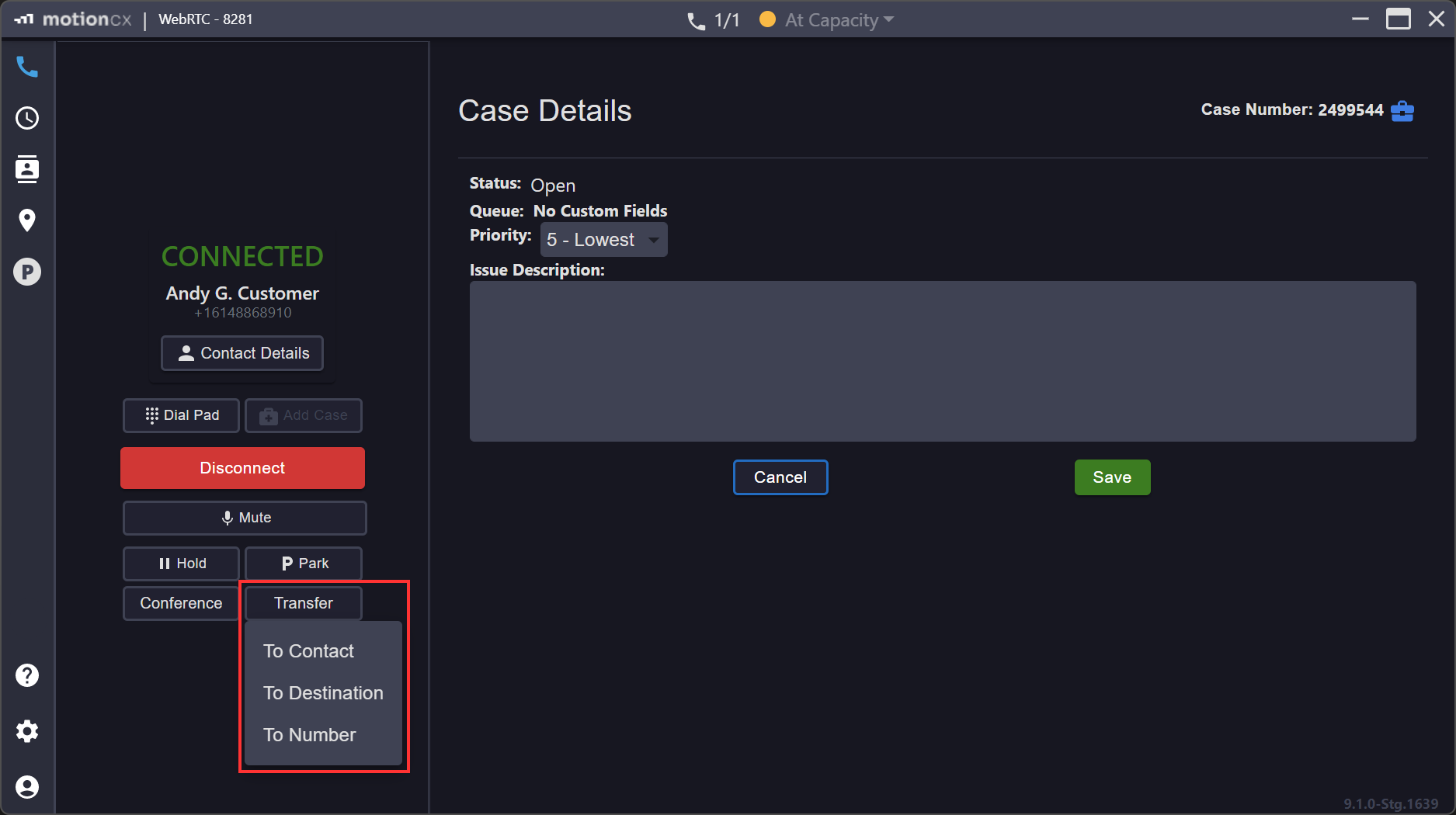This screenshot has height=815, width=1456.
Task: Disconnect the current call
Action: tap(242, 468)
